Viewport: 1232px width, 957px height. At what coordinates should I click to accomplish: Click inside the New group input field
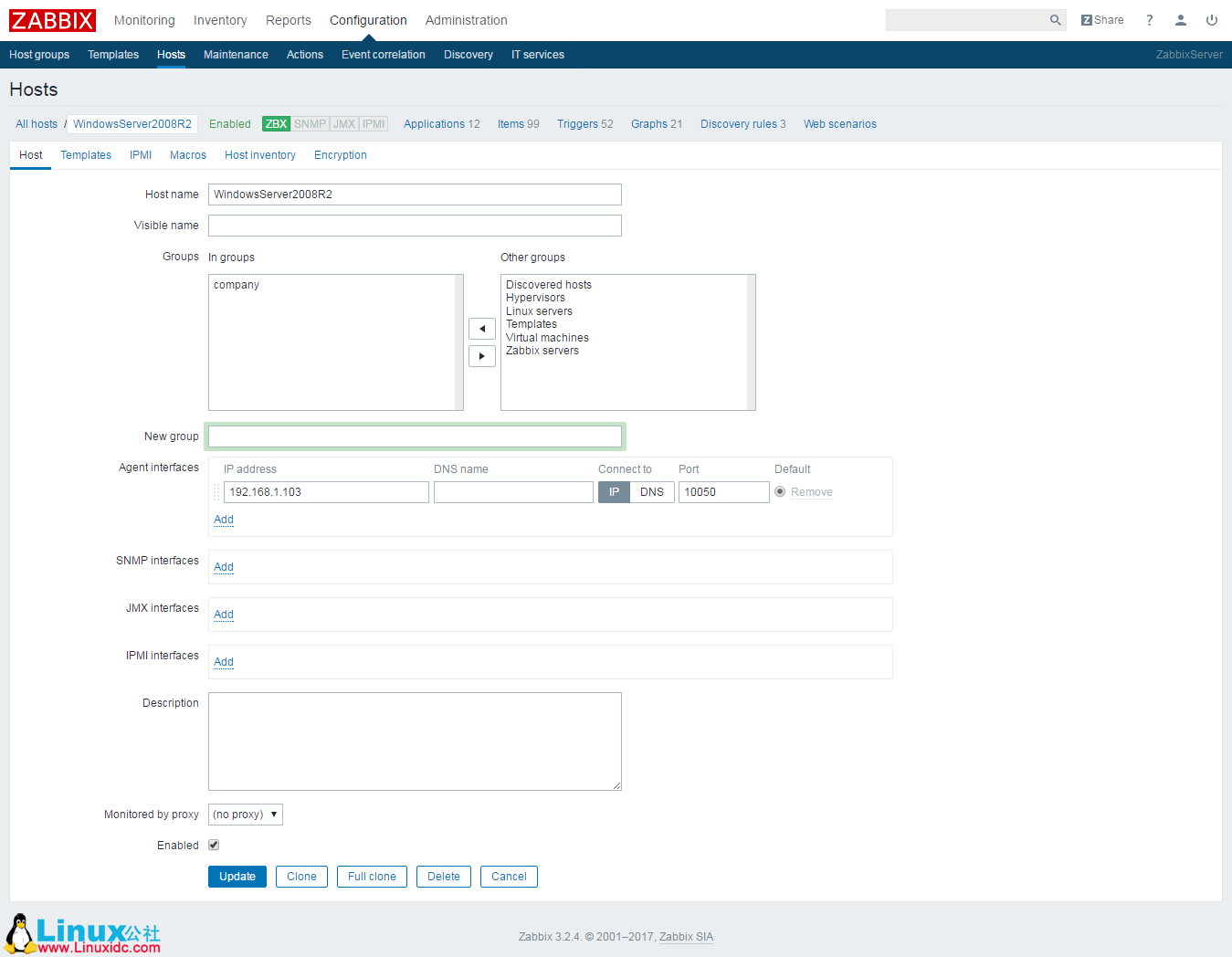tap(415, 436)
